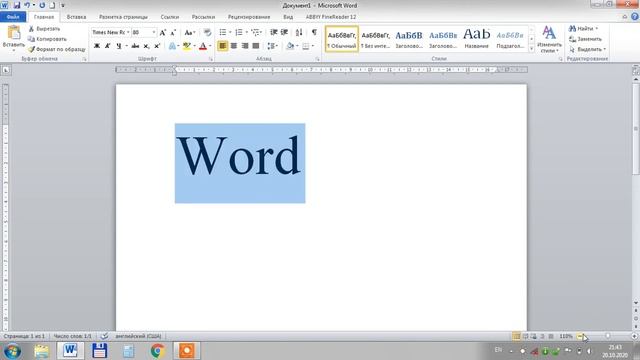The image size is (640, 360).
Task: Toggle subscript formatting
Action: point(146,46)
